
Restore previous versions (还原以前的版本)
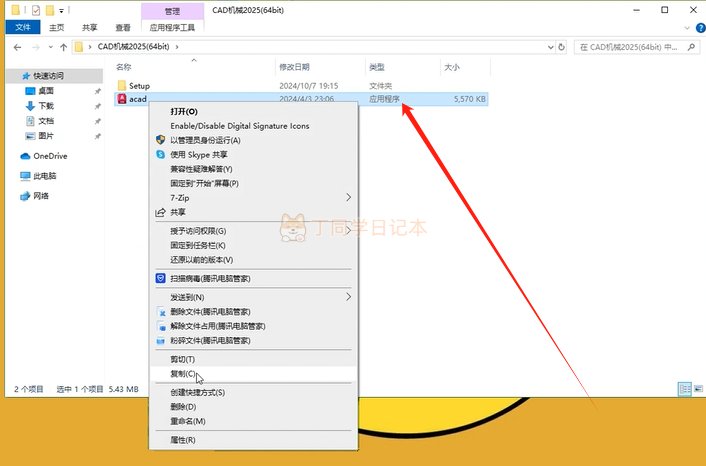coord(253,260)
